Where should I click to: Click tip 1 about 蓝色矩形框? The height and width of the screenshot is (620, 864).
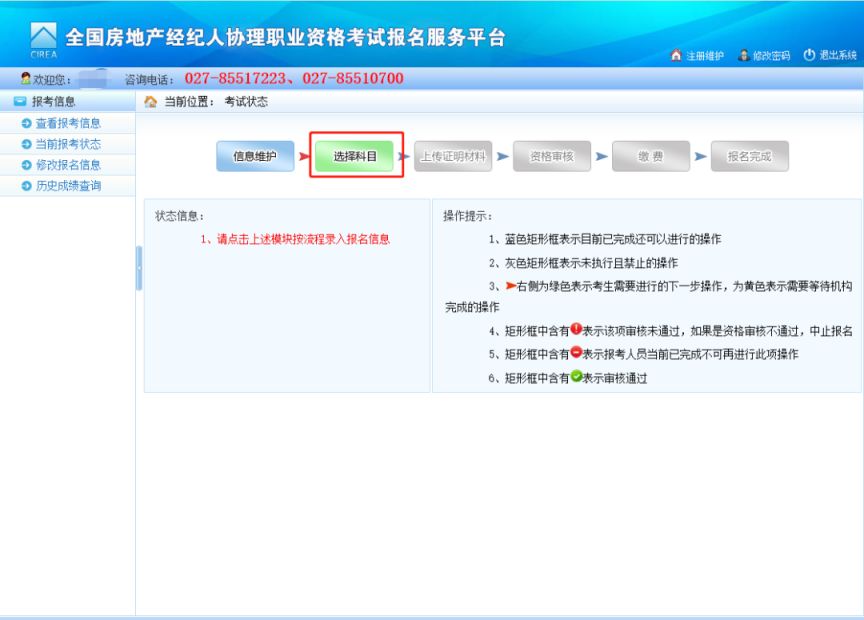(x=605, y=239)
